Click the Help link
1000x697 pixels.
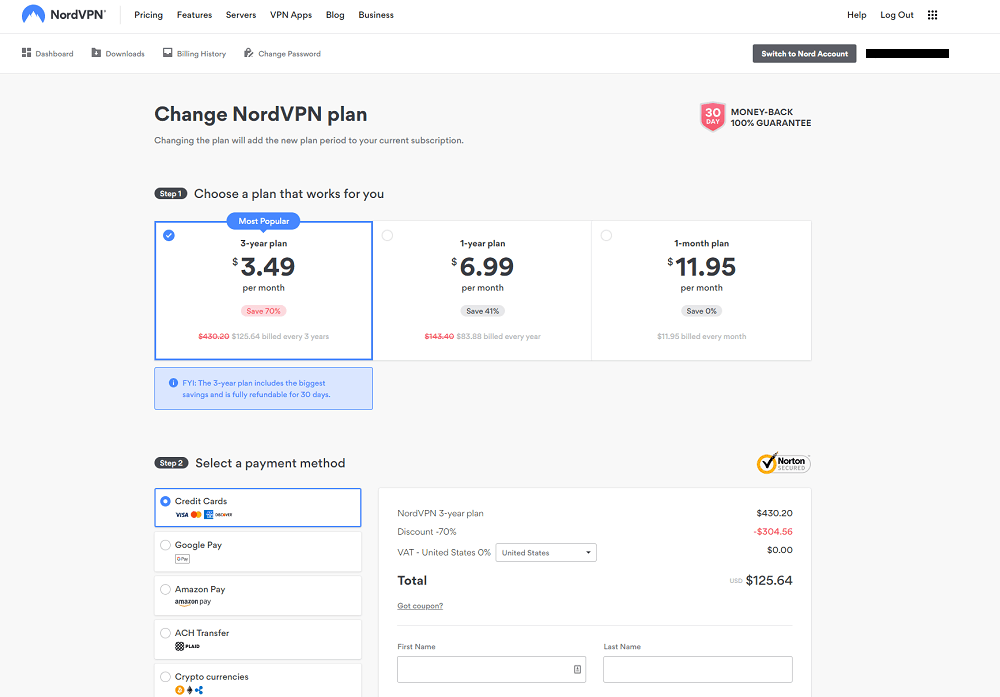(x=857, y=15)
